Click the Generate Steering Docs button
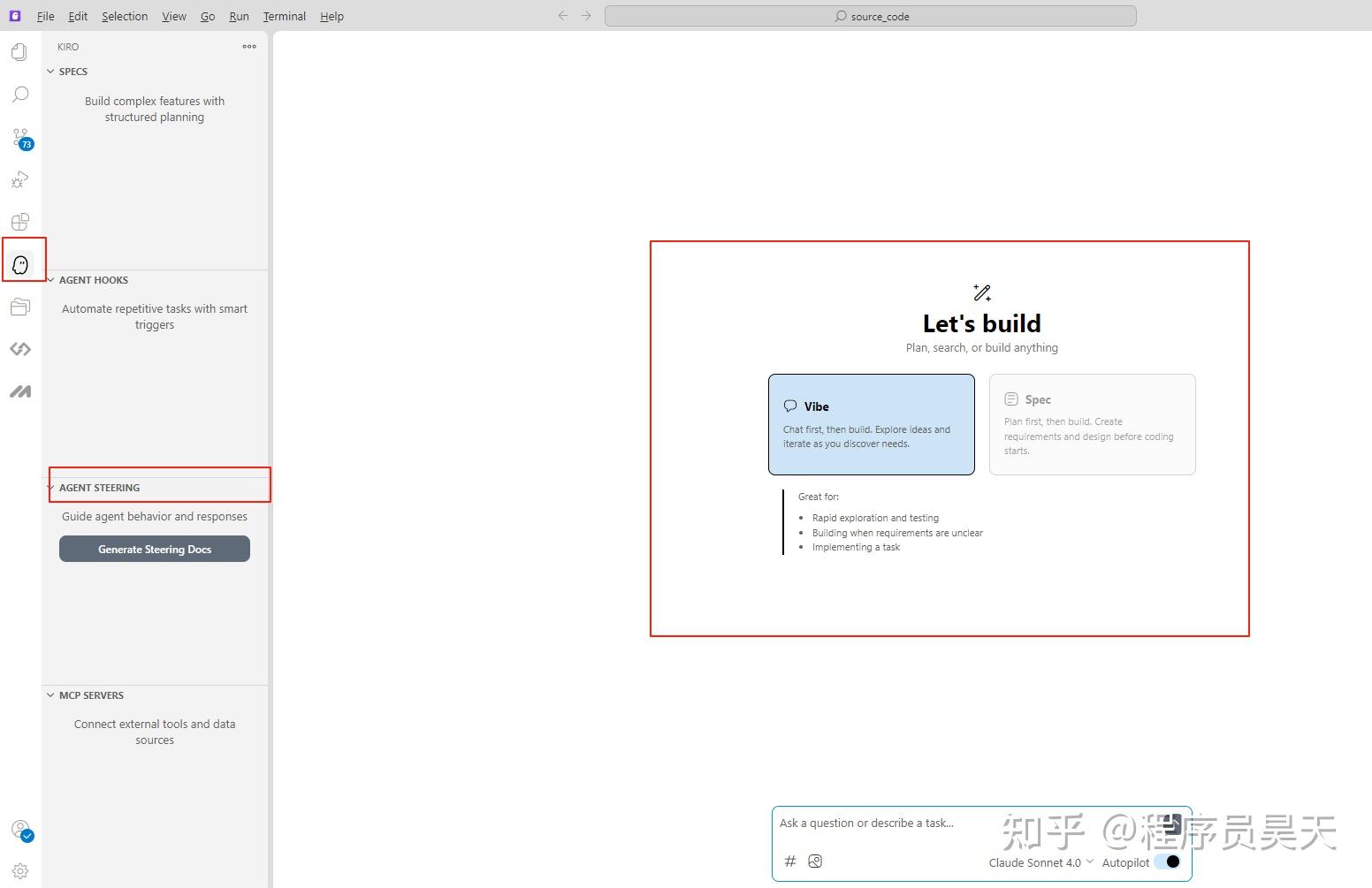The width and height of the screenshot is (1372, 888). (x=154, y=549)
